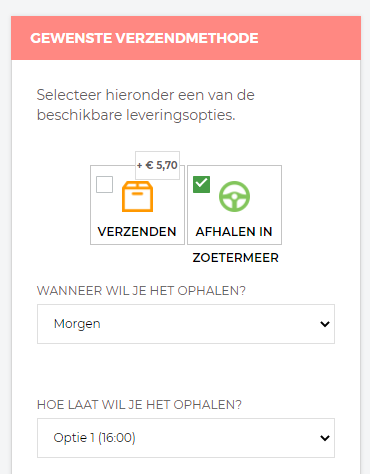Click the 'Hoe laat wil je het ophalen?' label

139,405
